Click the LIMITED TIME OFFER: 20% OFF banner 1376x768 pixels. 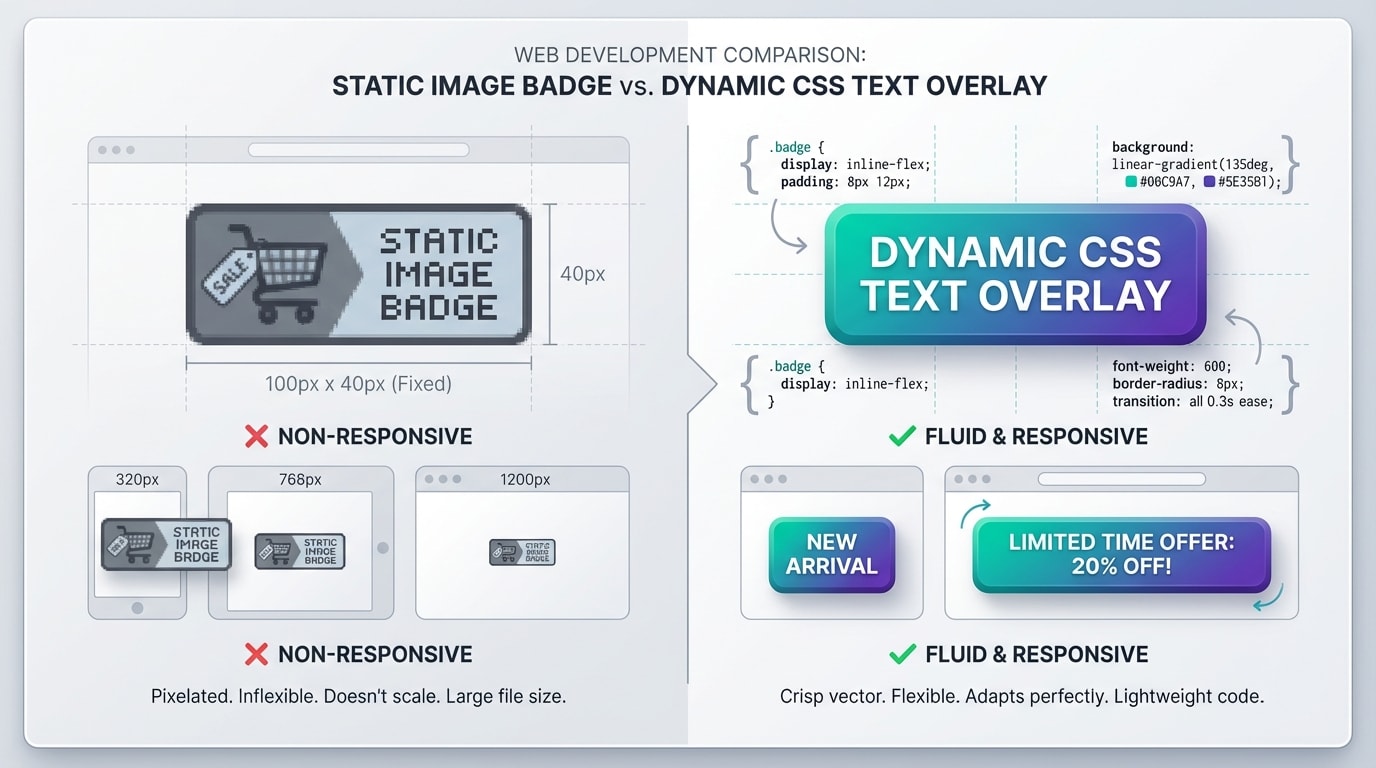tap(1120, 552)
